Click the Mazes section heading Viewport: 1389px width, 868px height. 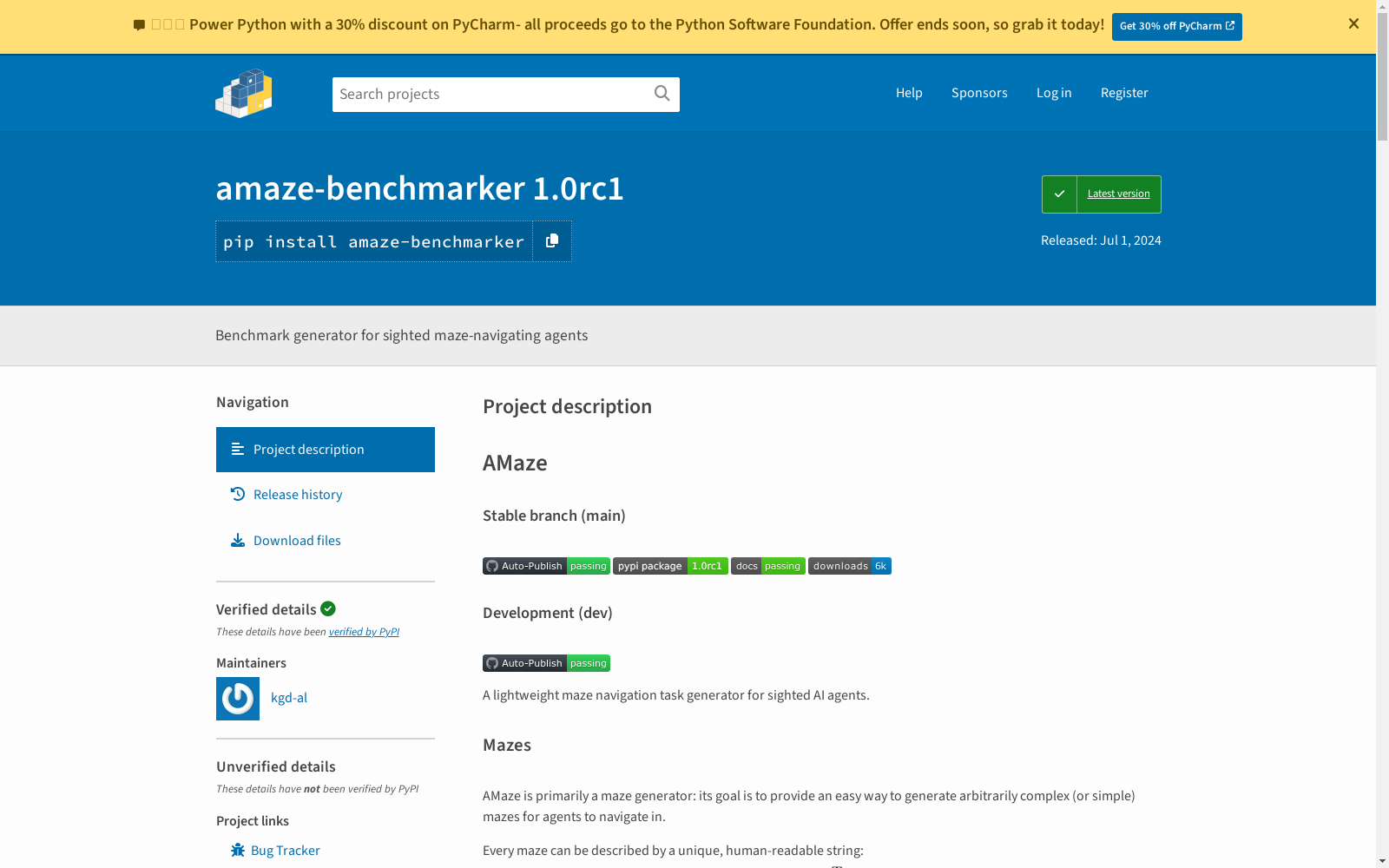pos(507,745)
